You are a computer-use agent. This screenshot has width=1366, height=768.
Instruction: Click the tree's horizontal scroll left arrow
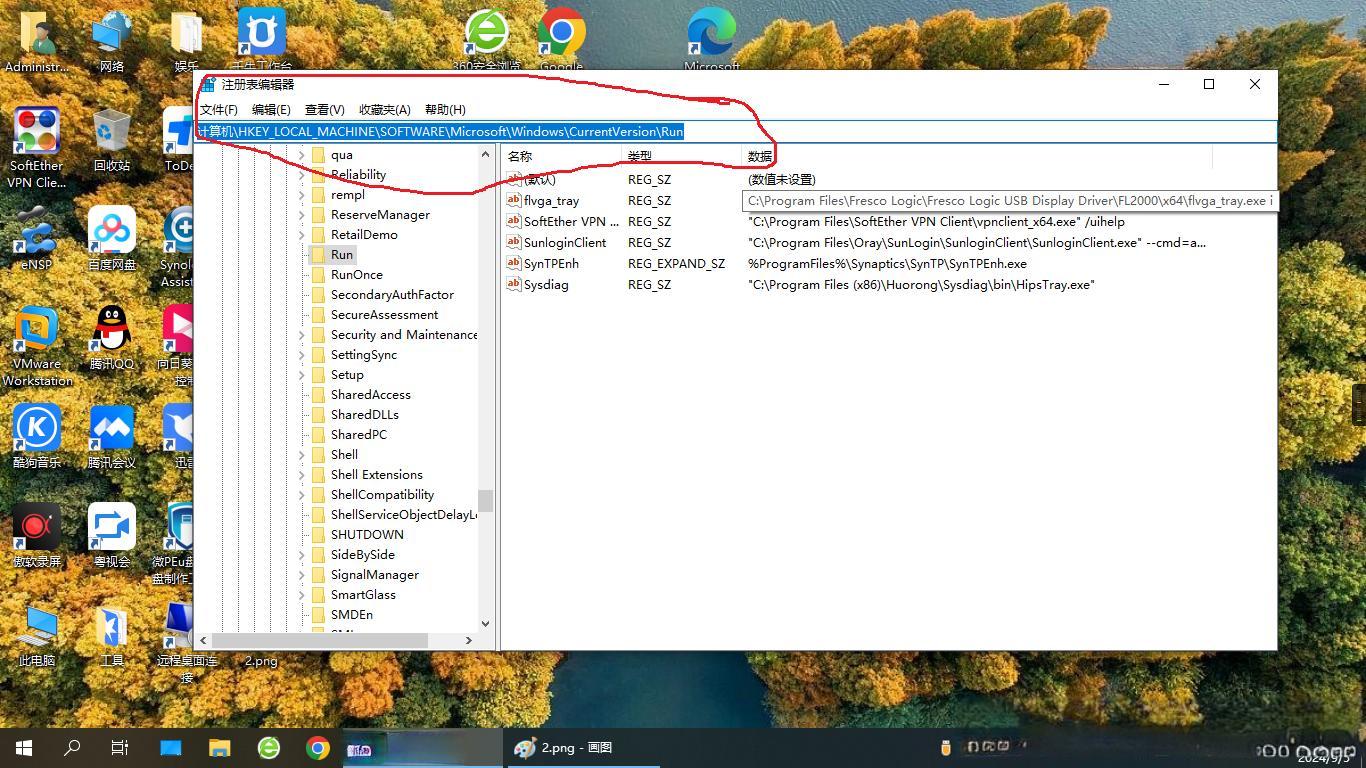[x=203, y=640]
